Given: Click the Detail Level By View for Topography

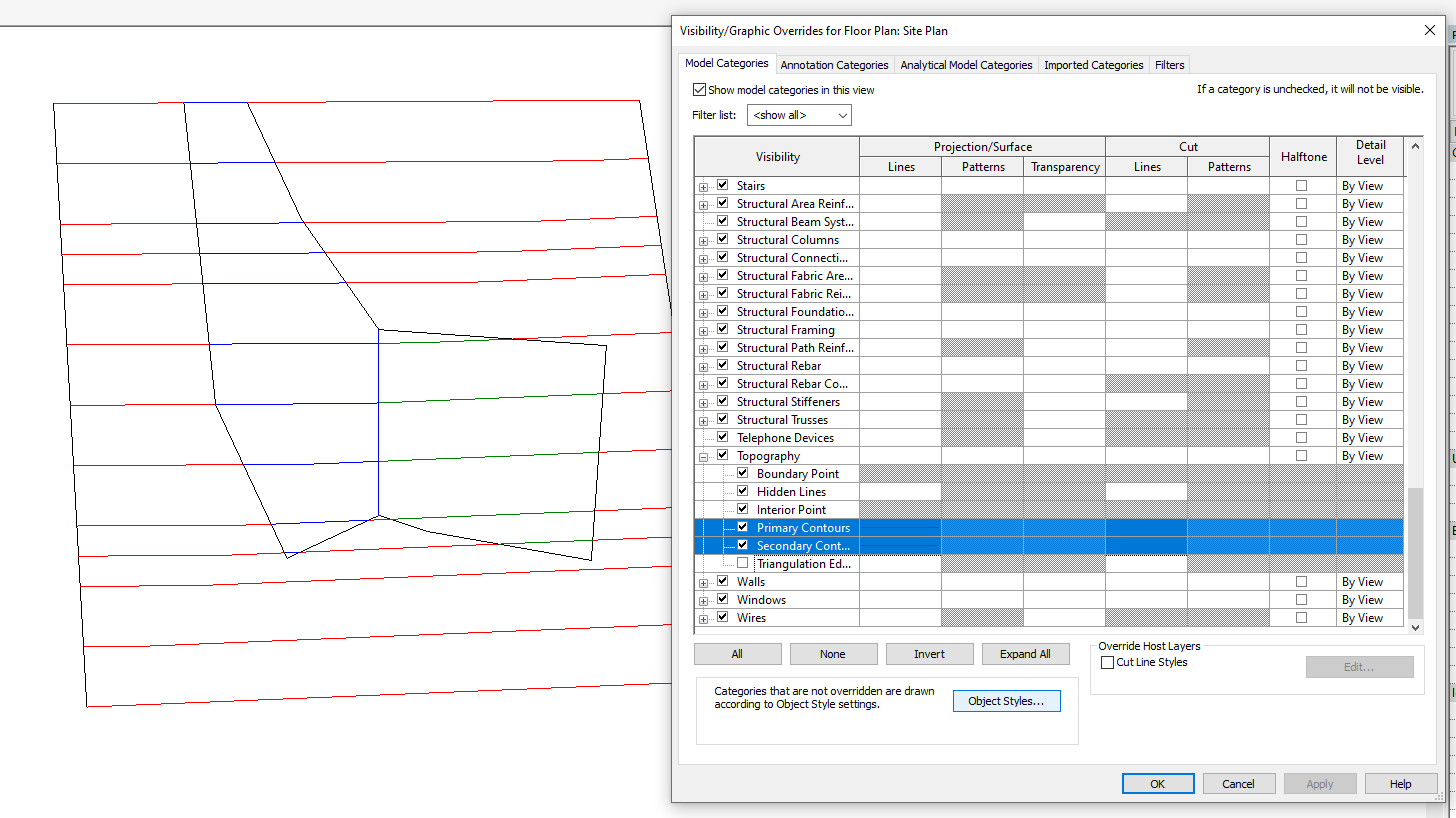Looking at the screenshot, I should (1370, 456).
